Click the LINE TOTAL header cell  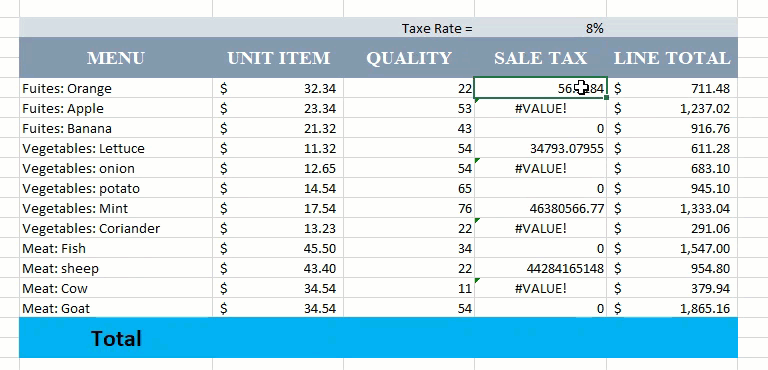tap(672, 58)
